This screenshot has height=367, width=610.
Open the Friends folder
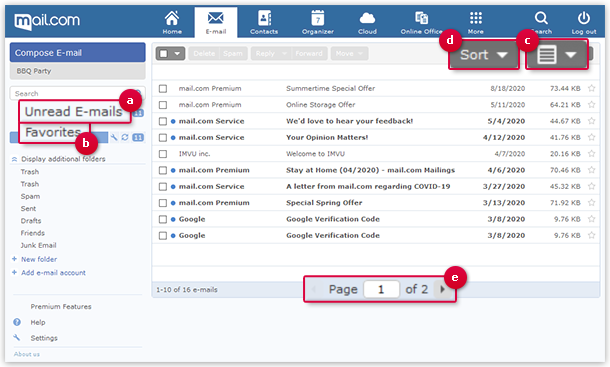pos(33,233)
